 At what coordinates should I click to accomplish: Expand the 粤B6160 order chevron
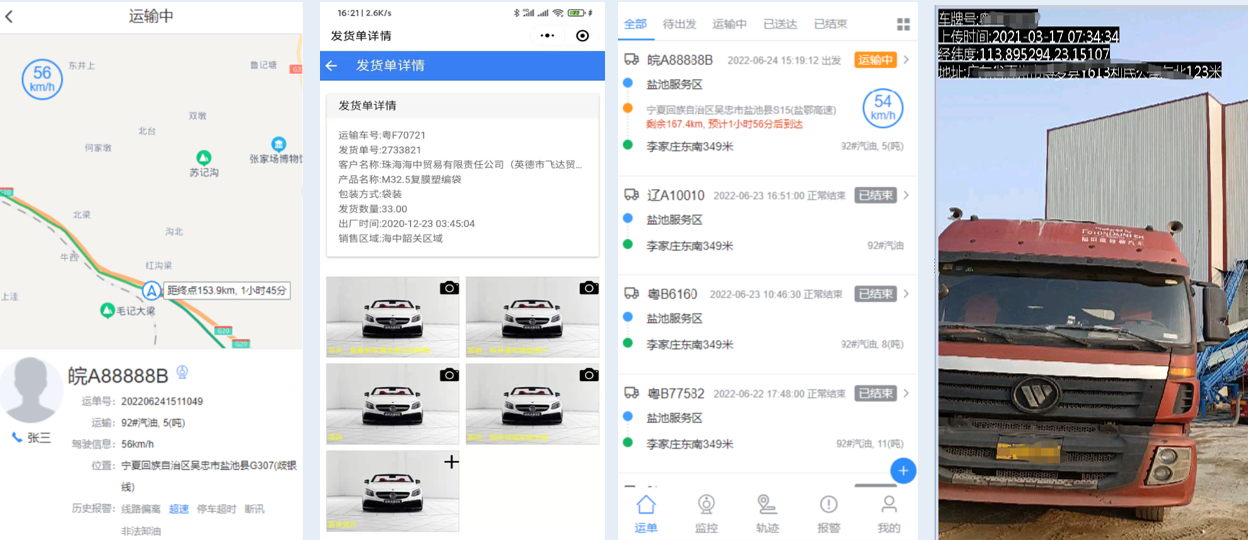pos(906,294)
